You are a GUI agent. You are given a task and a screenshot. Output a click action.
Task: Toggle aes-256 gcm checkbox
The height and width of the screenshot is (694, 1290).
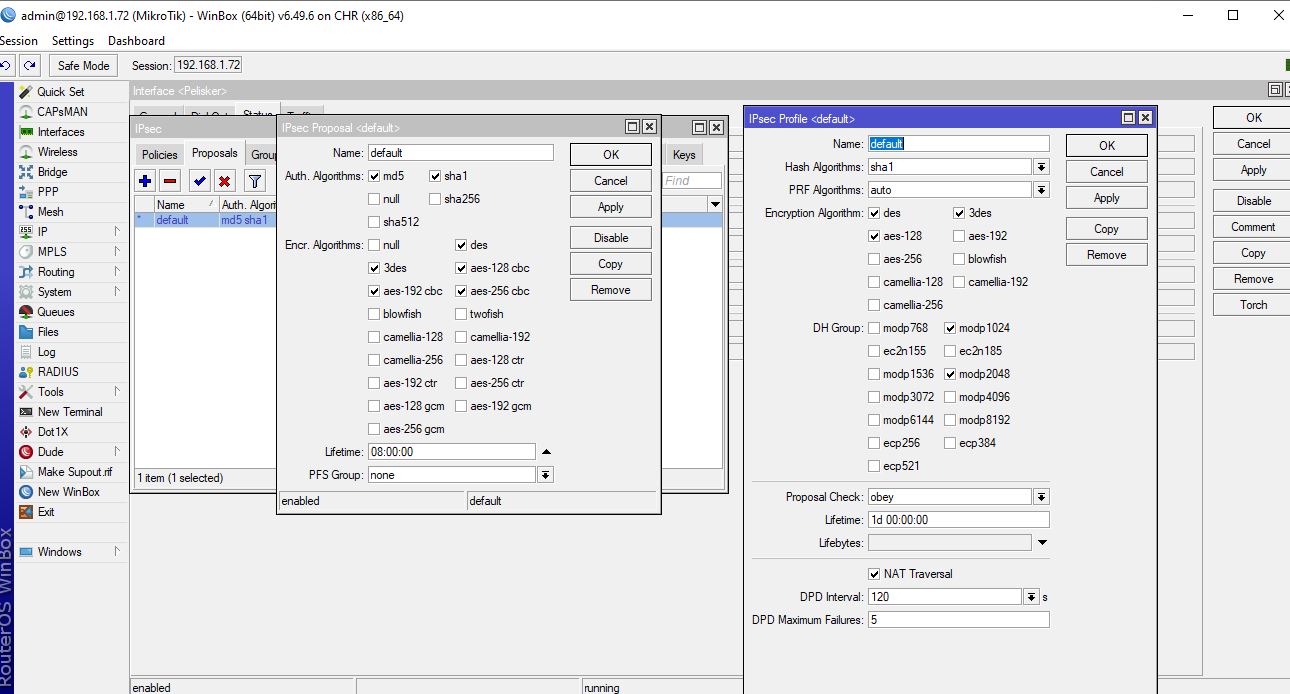pos(374,429)
